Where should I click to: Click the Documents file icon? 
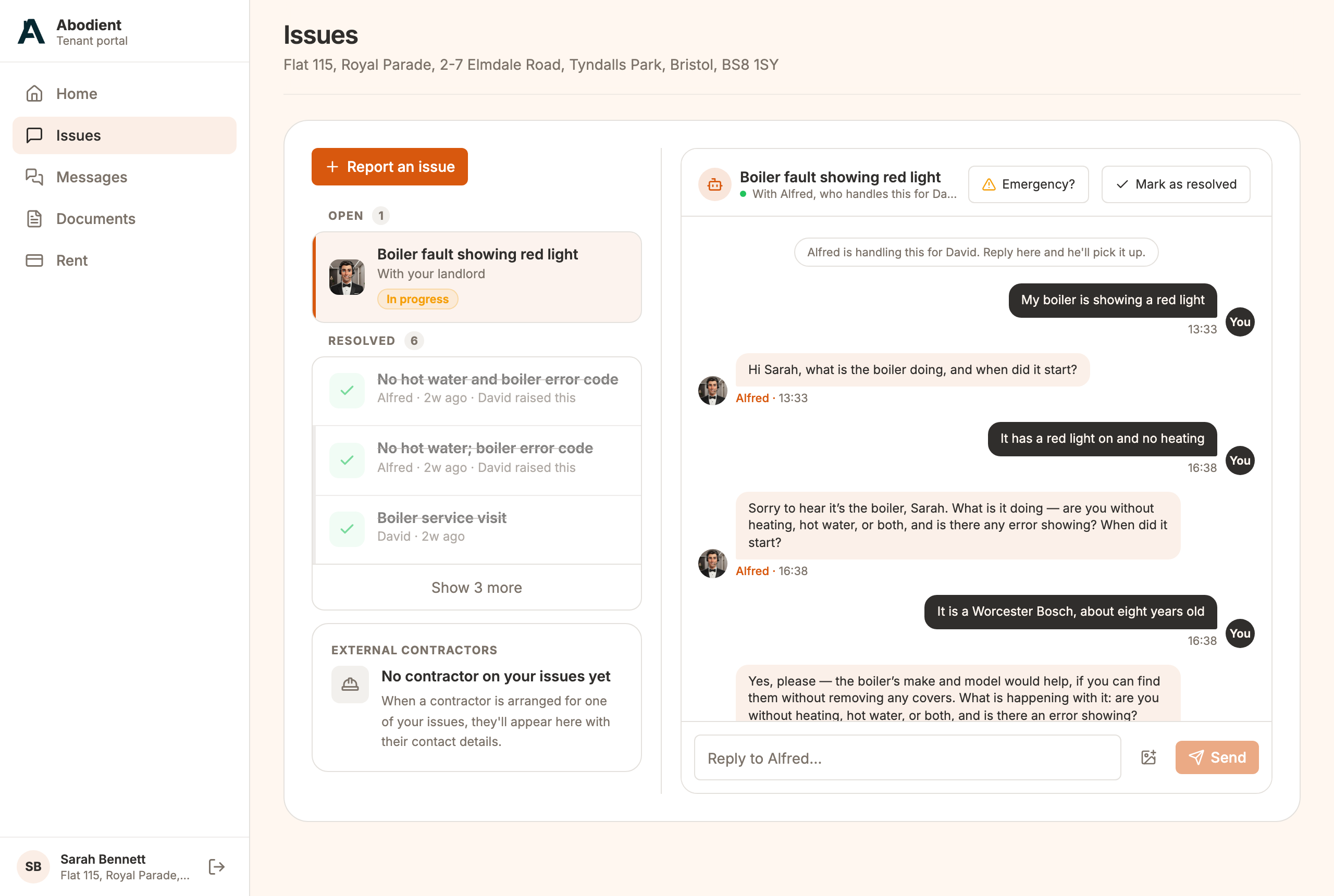point(34,219)
